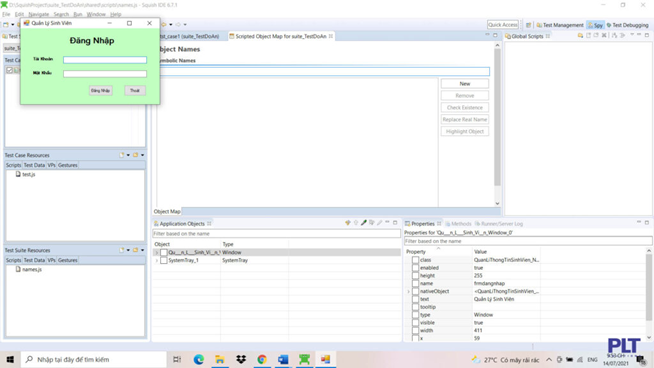Open Test Management perspective
Image resolution: width=654 pixels, height=368 pixels.
point(560,25)
